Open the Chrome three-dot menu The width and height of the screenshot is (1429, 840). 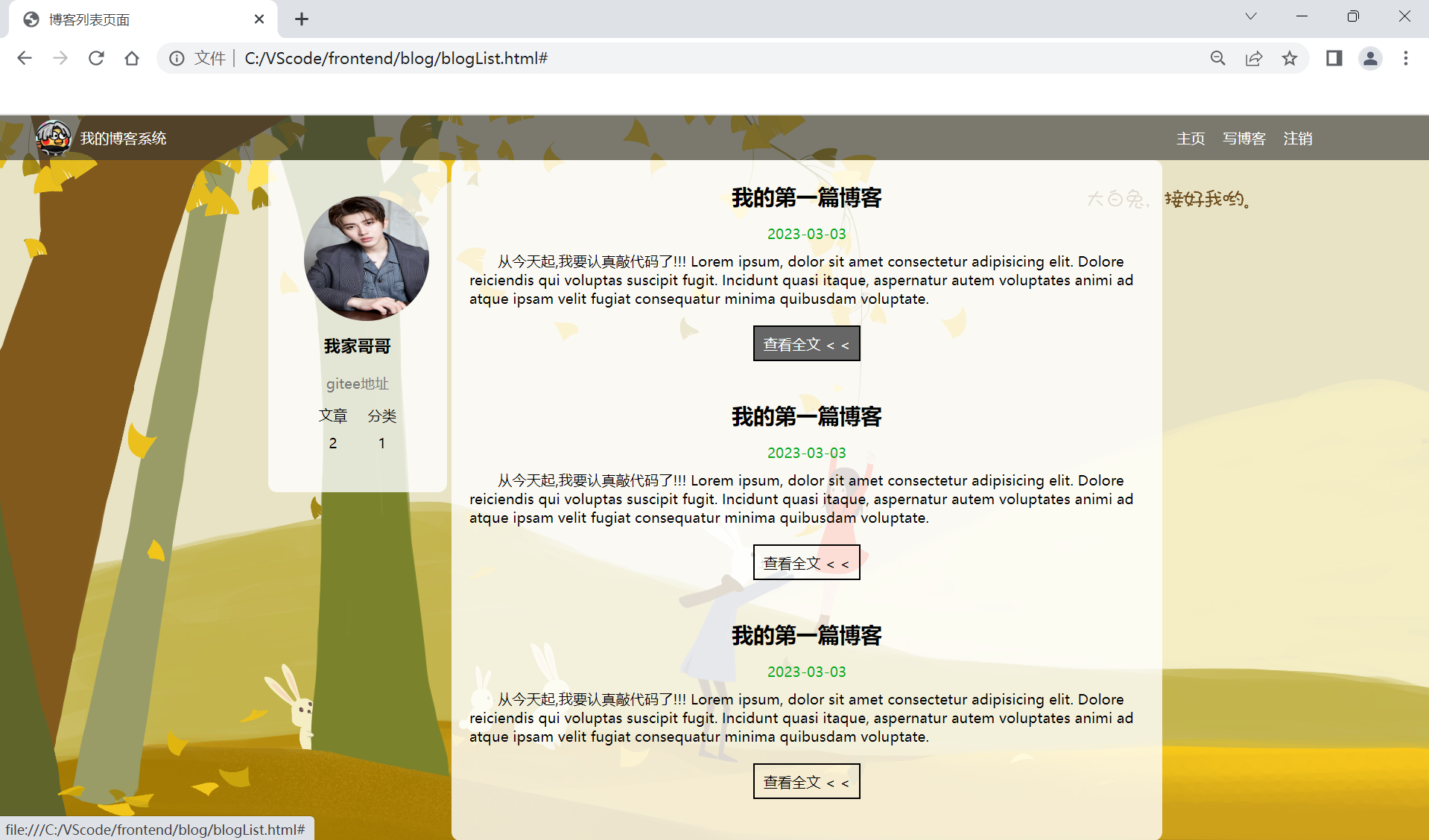pyautogui.click(x=1406, y=58)
